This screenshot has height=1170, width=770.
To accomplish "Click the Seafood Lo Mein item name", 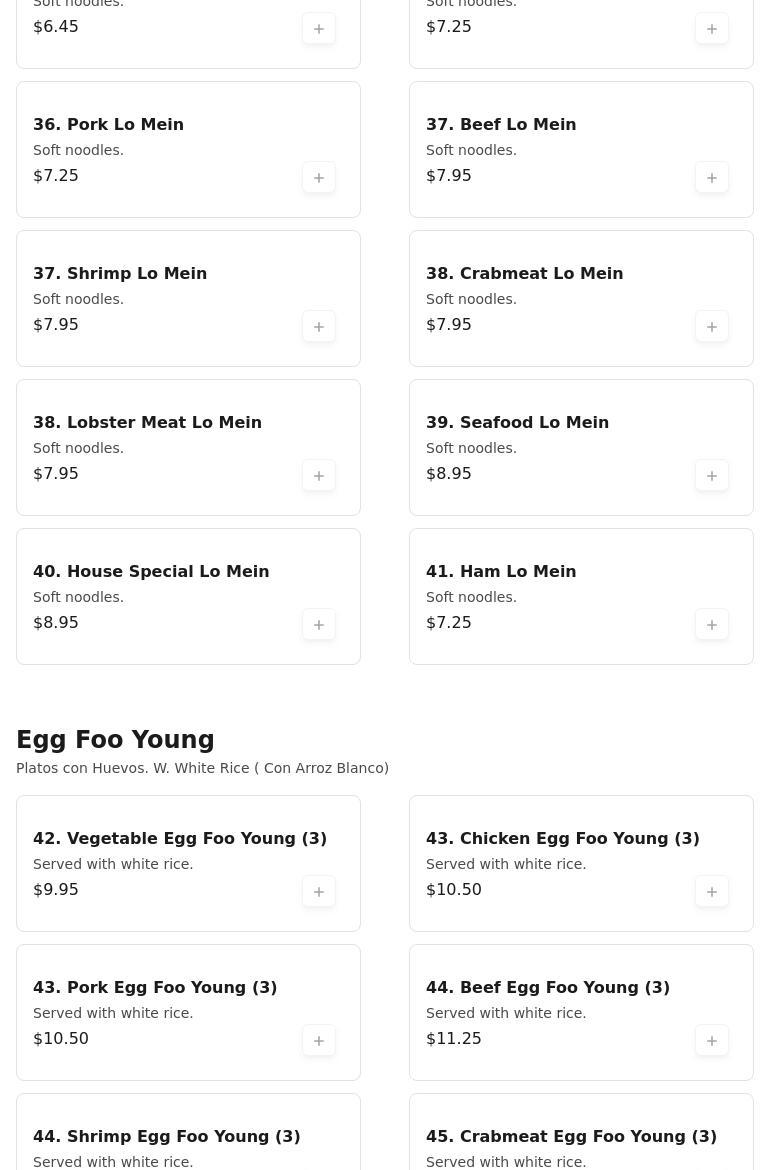I will tap(517, 422).
